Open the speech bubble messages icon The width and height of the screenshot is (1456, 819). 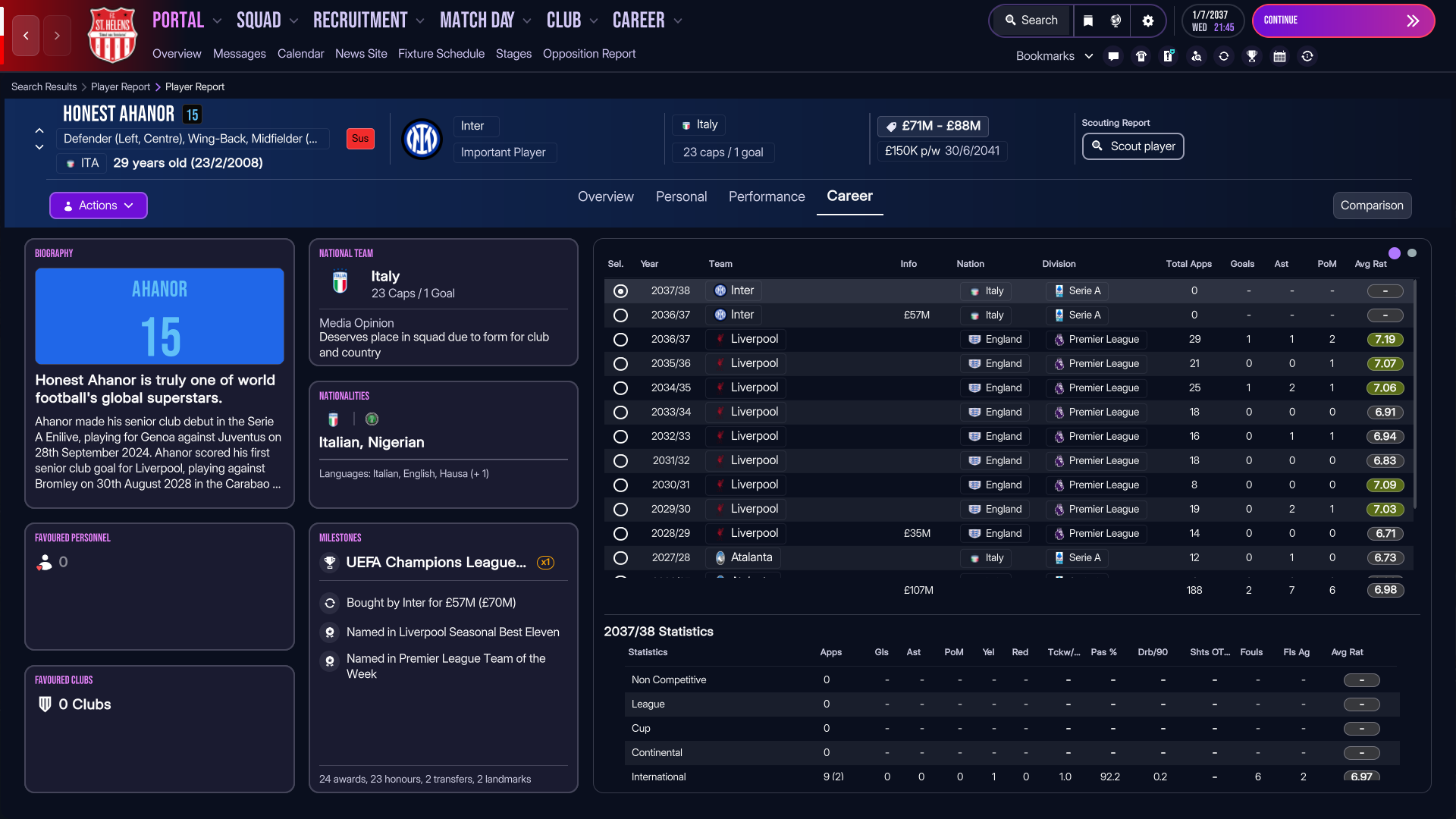click(x=1113, y=56)
